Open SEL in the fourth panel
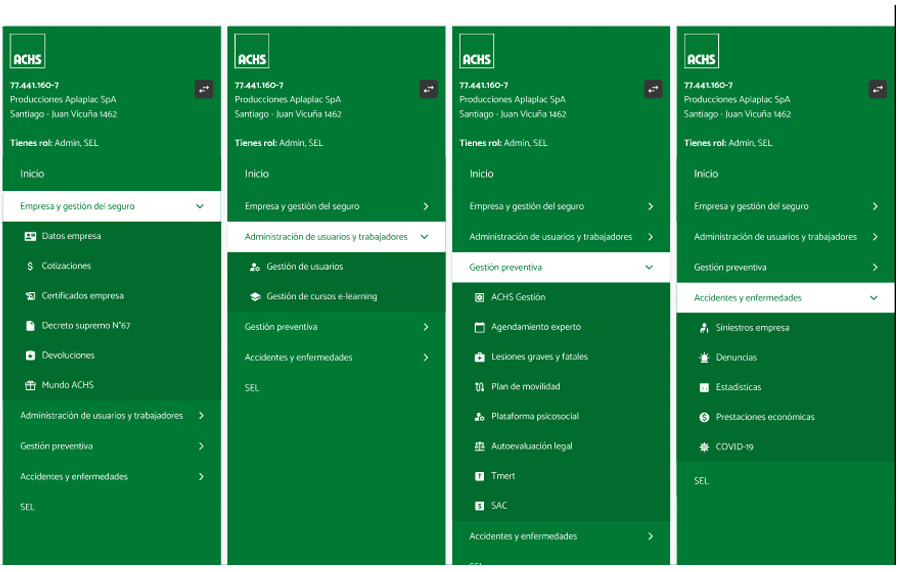The image size is (900, 572). coord(701,481)
